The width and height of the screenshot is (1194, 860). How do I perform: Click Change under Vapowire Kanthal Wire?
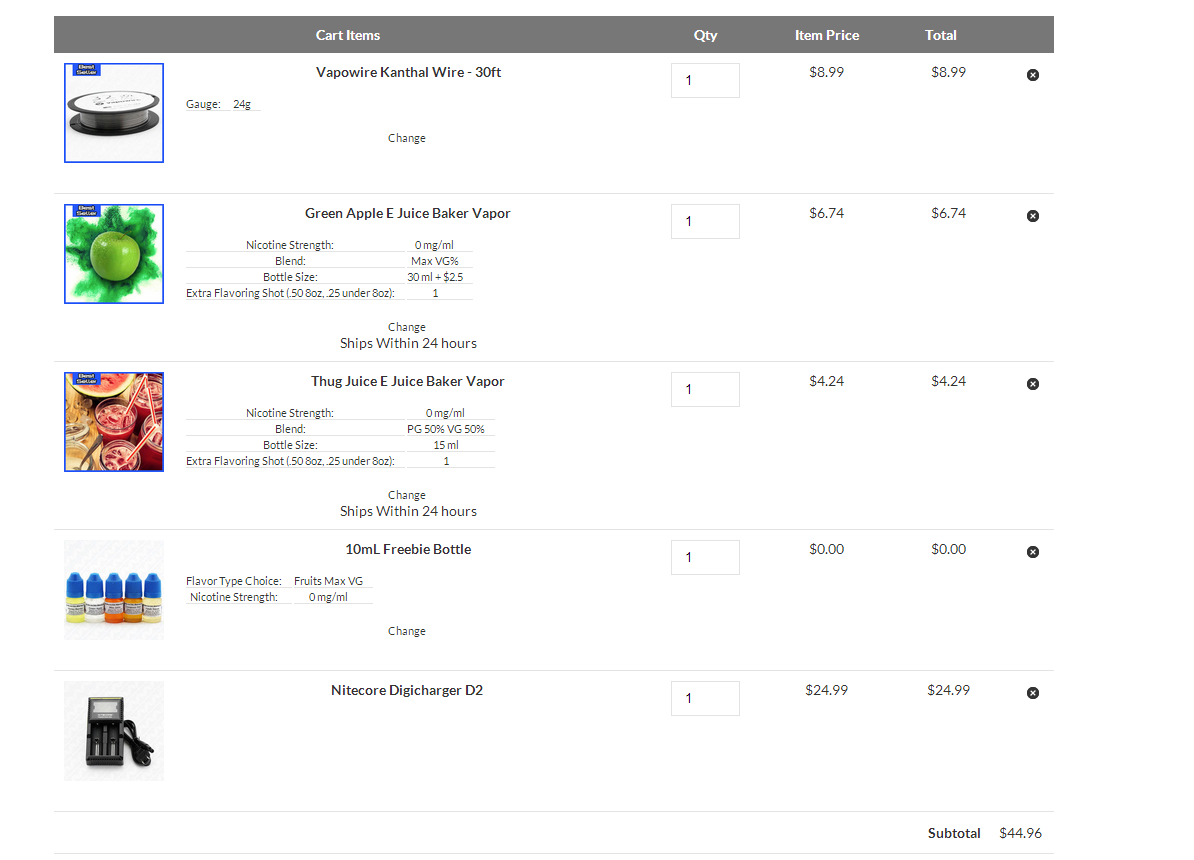click(407, 138)
